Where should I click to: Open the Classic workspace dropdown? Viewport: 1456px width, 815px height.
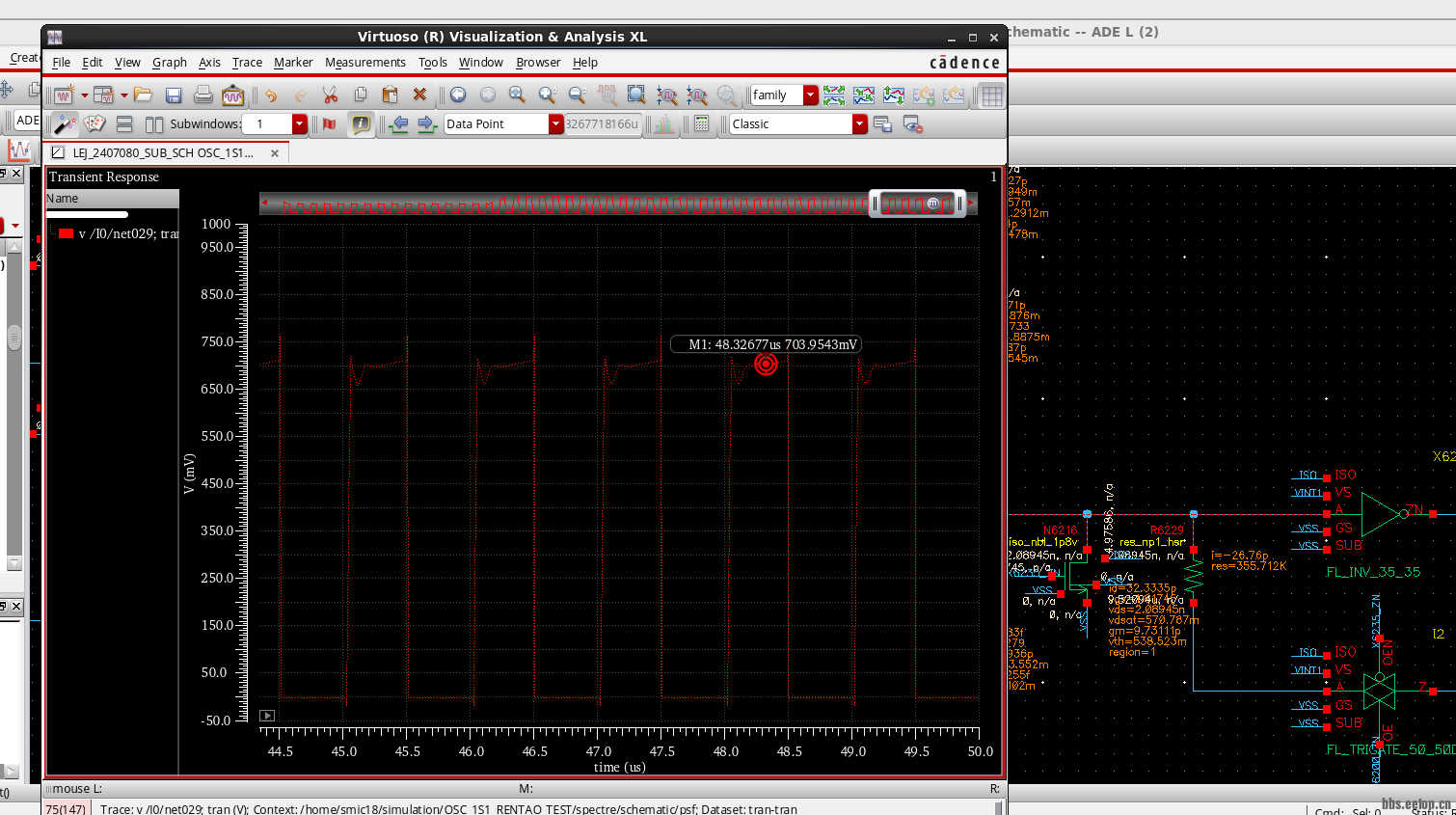tap(859, 123)
